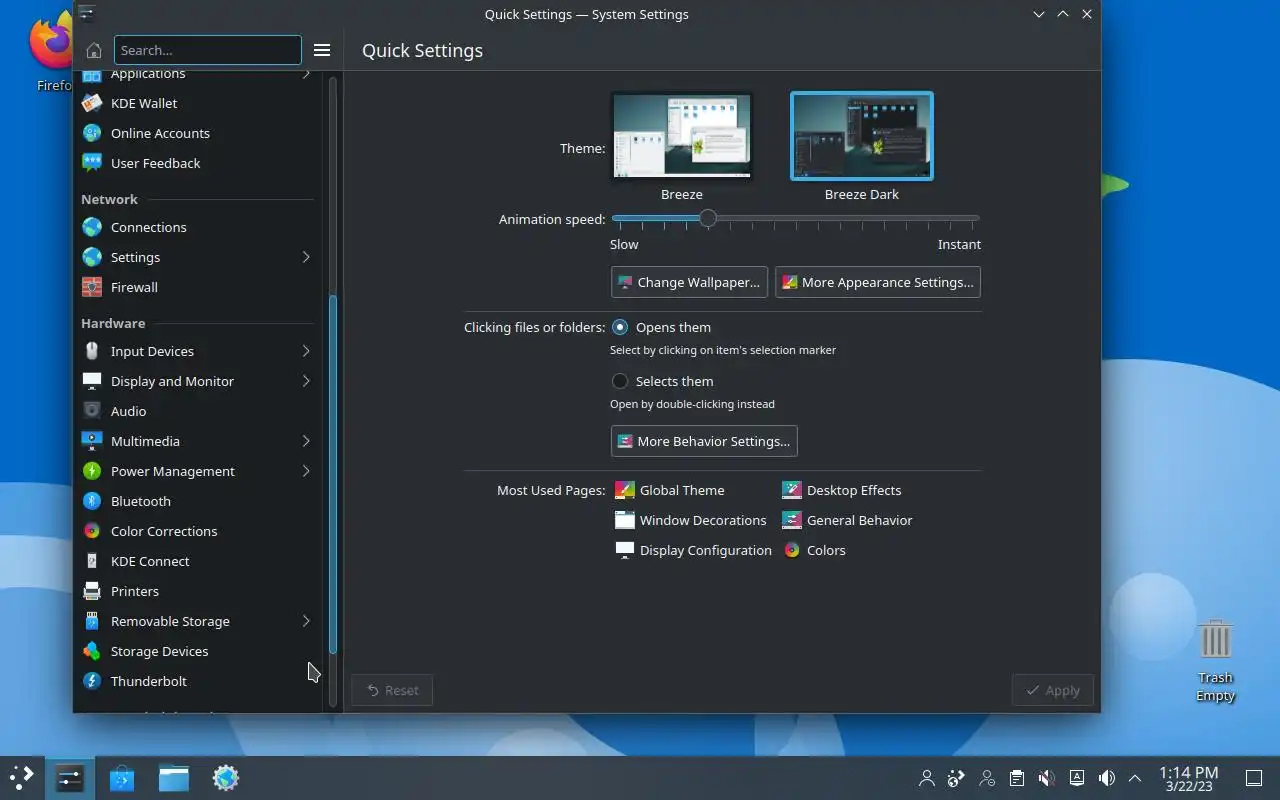
Task: Click More Appearance Settings button
Action: coord(878,282)
